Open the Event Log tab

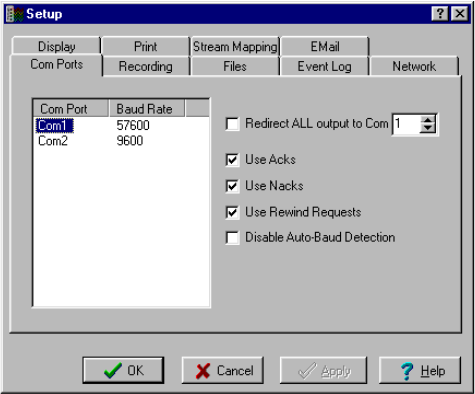(x=324, y=66)
